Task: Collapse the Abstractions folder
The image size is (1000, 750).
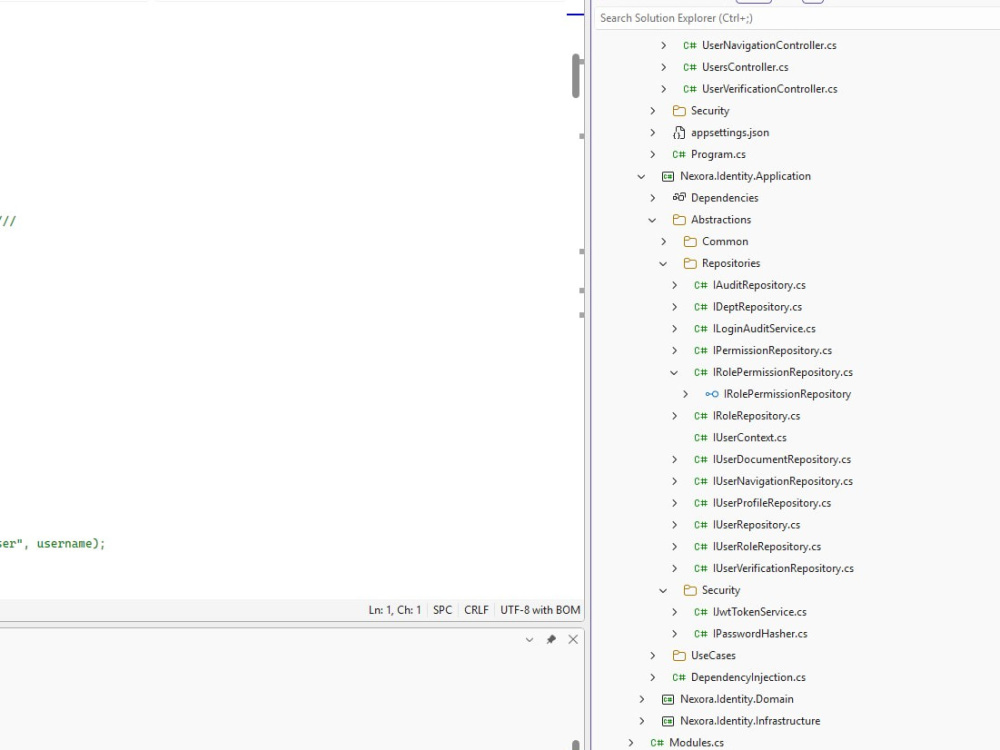Action: [652, 220]
